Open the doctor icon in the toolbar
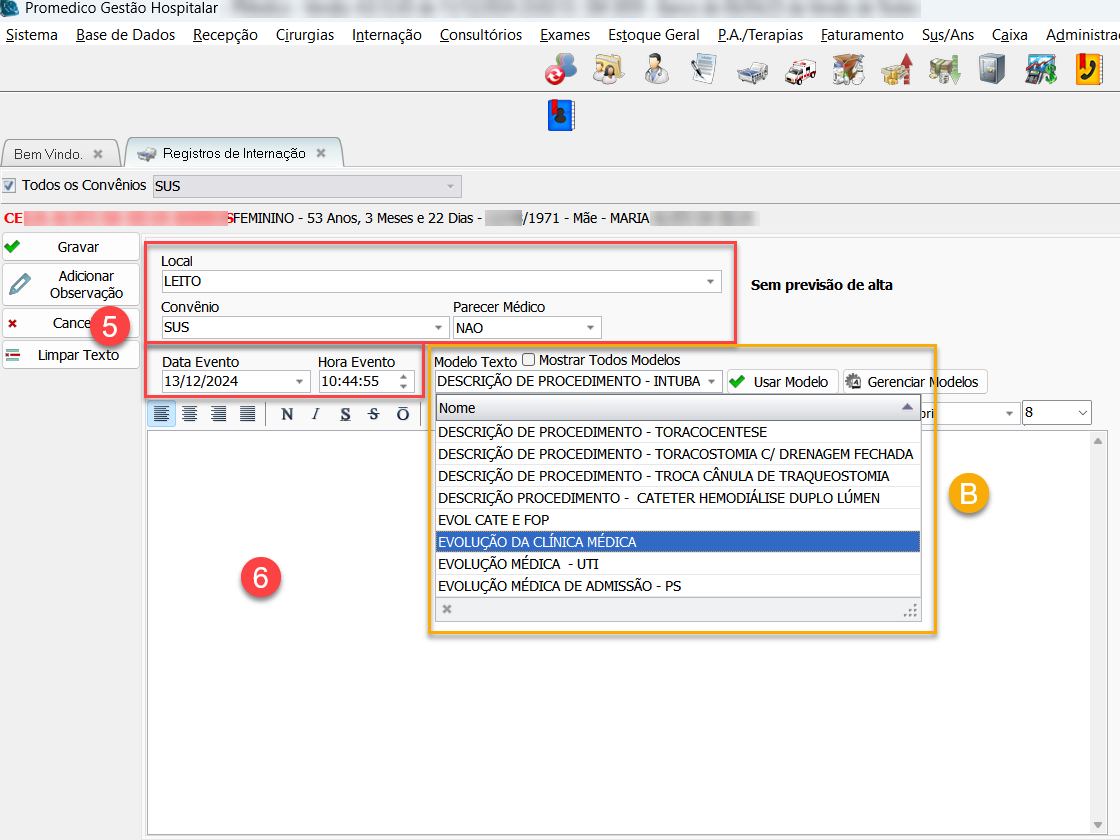 [656, 71]
